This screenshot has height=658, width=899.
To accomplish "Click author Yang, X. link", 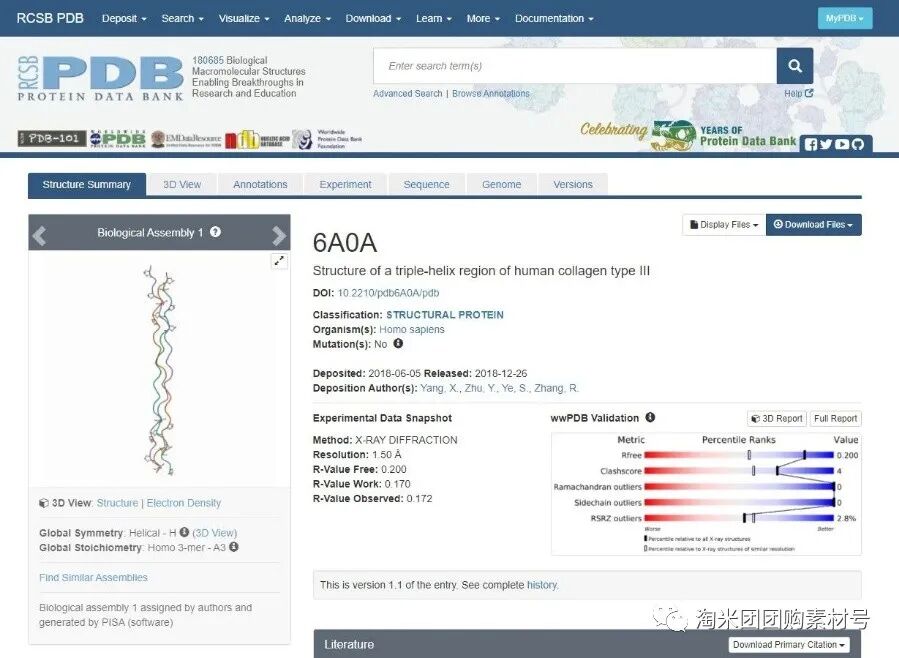I will click(439, 388).
